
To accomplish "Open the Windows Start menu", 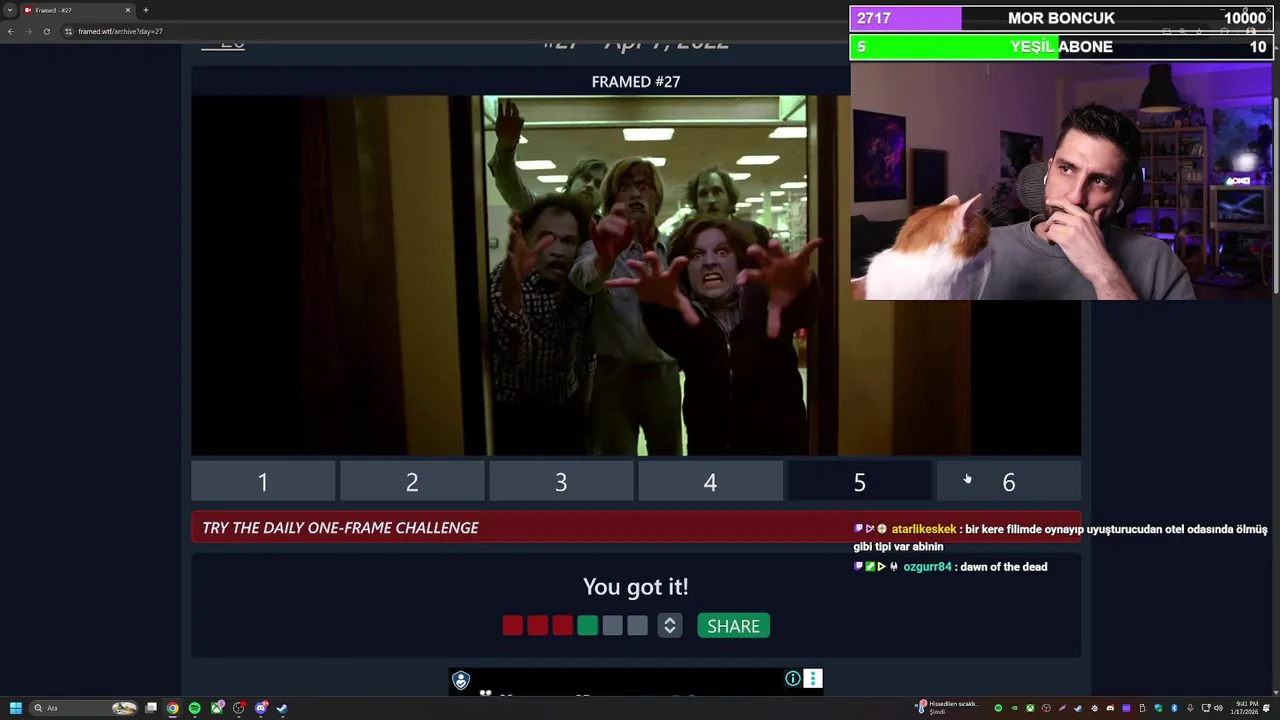I will click(15, 708).
